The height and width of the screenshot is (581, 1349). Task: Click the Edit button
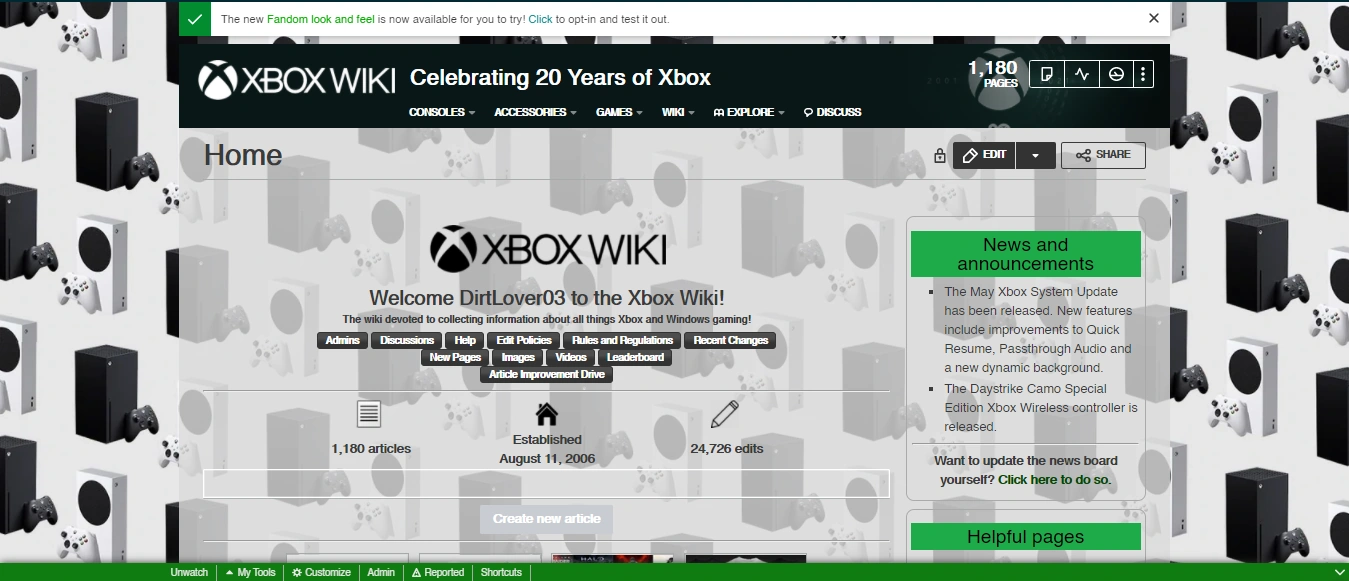click(984, 155)
